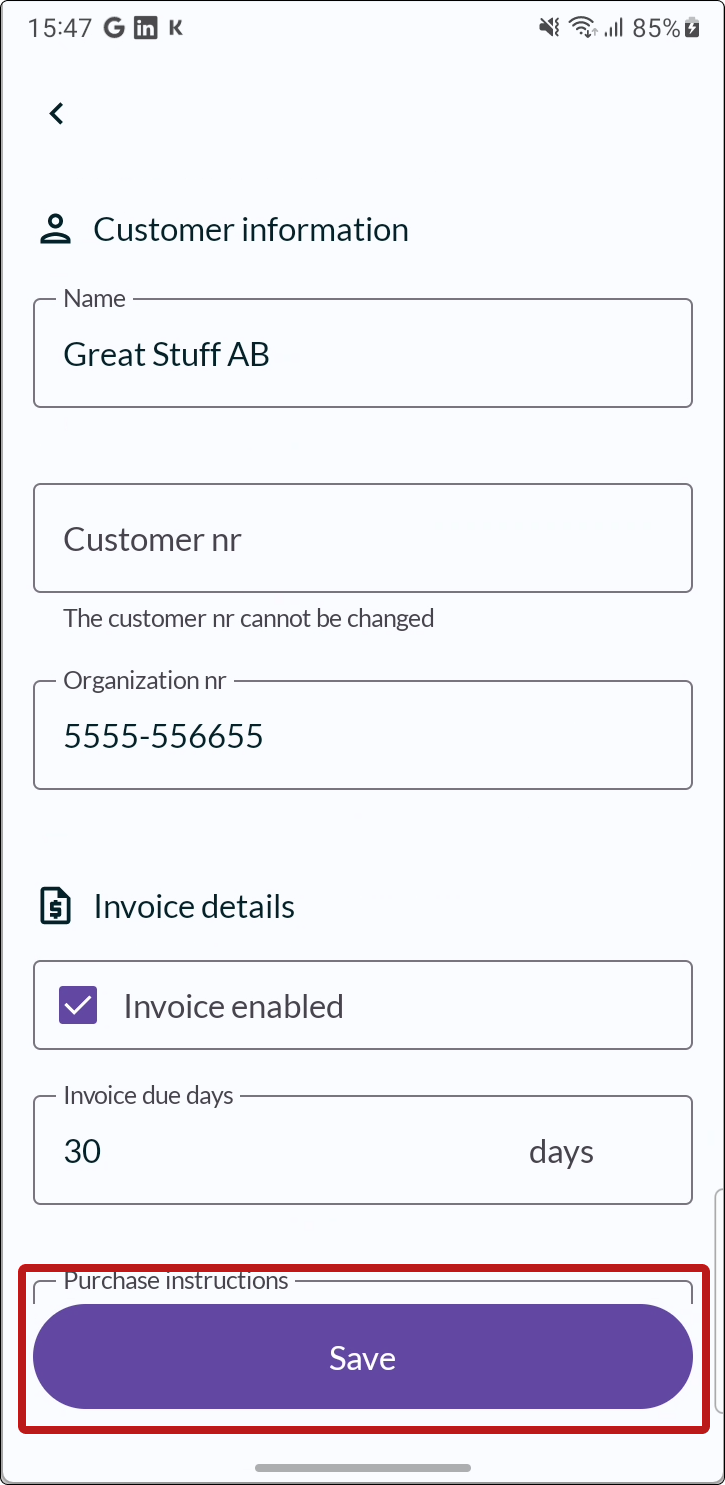The width and height of the screenshot is (725, 1485).
Task: Tap the Purchase instructions field
Action: point(363,1290)
